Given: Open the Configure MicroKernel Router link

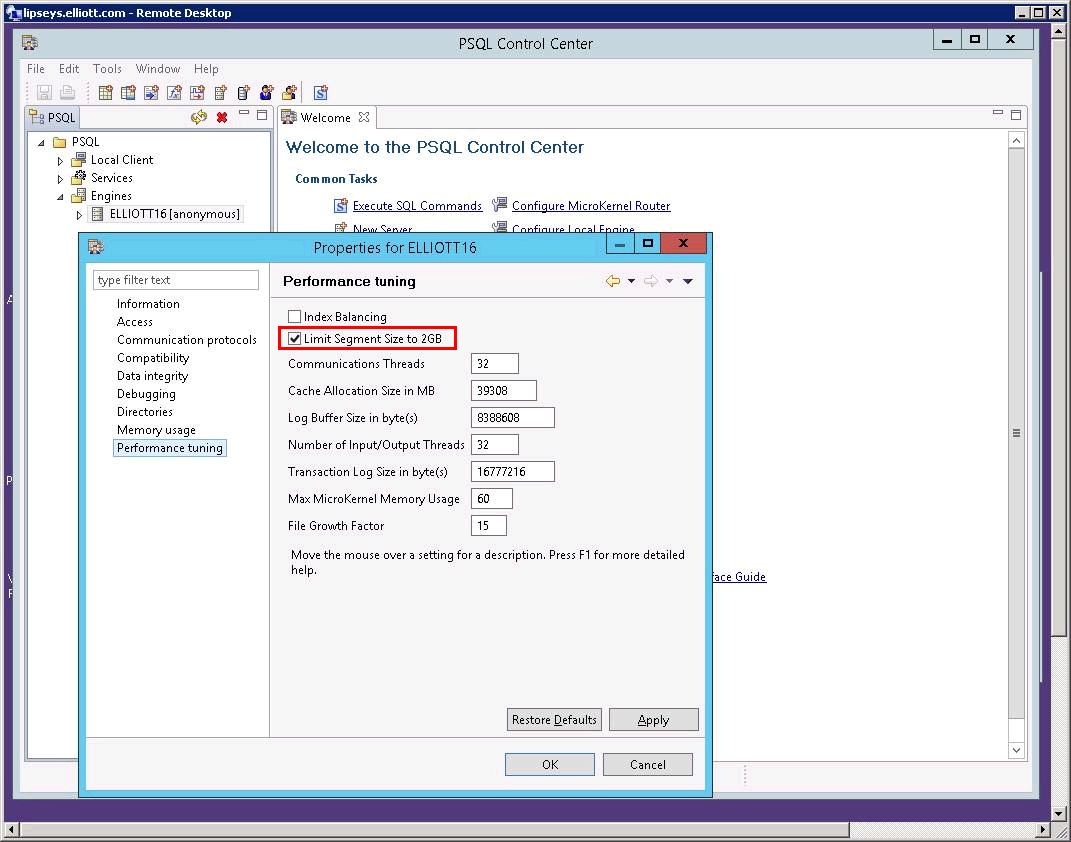Looking at the screenshot, I should [591, 206].
